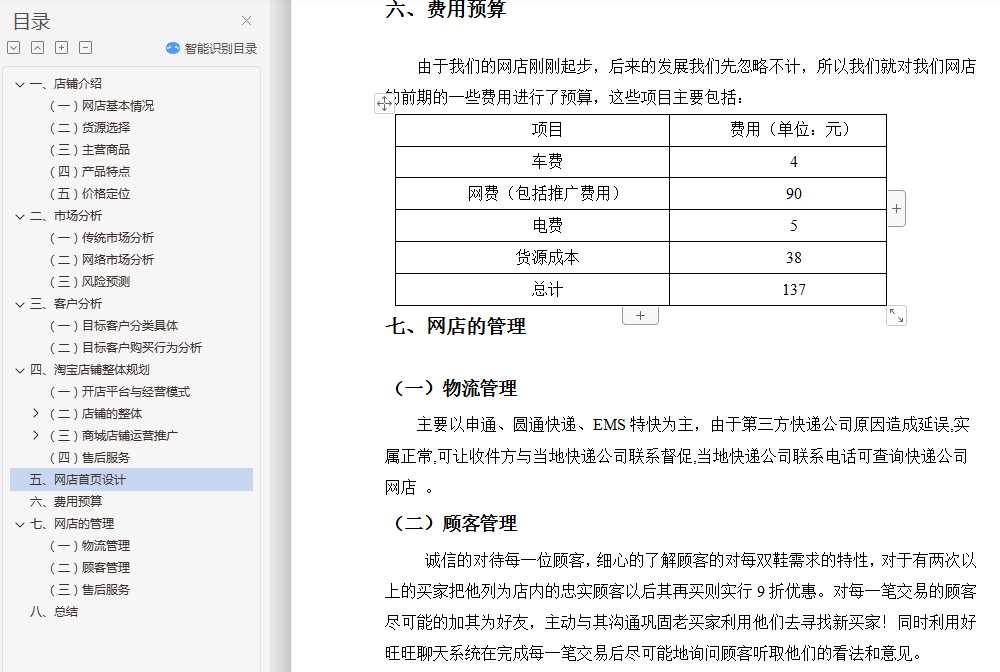Open (二)网络市场分析 in outline

(x=102, y=259)
